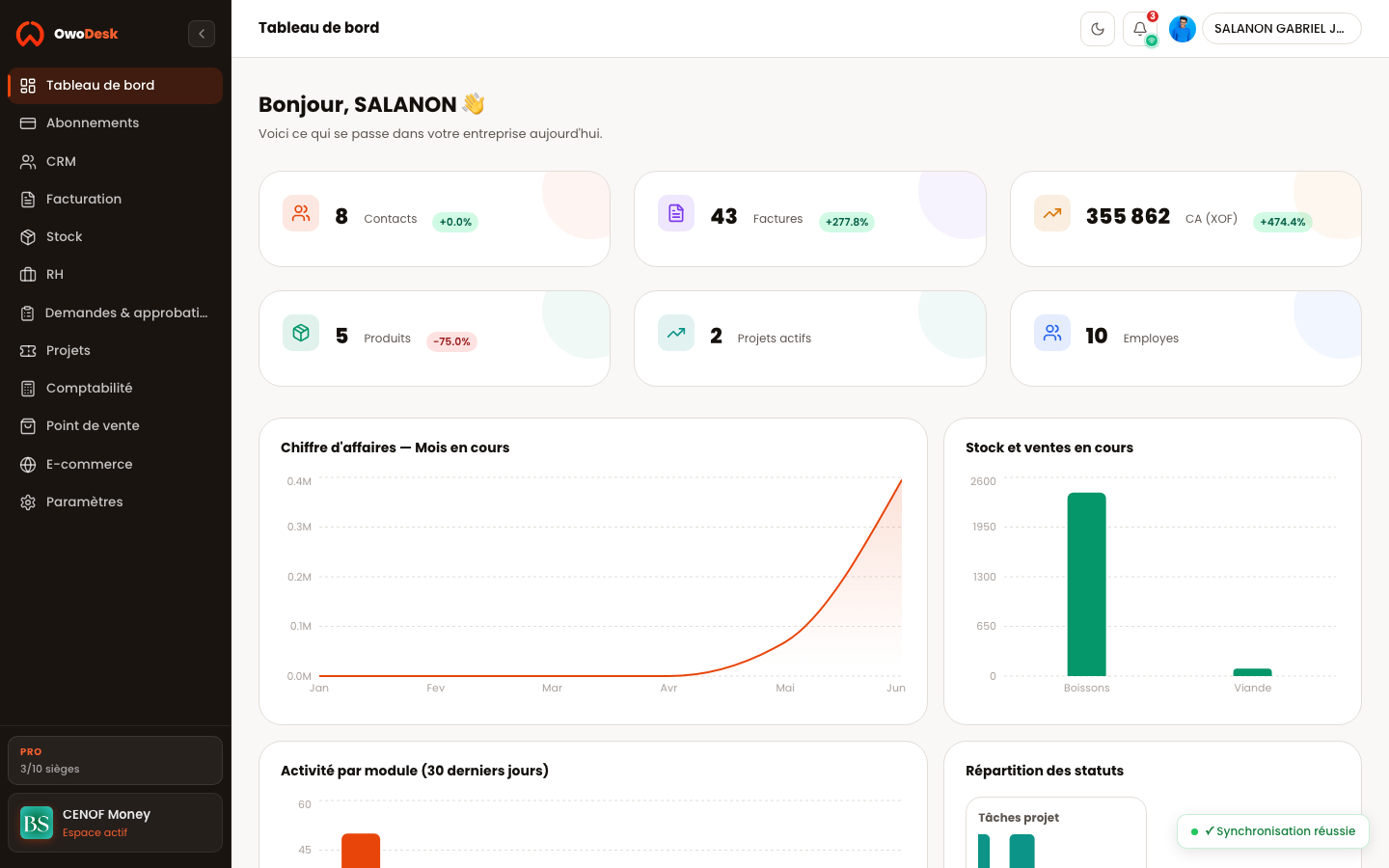Navigate to Facturation

pyautogui.click(x=115, y=199)
